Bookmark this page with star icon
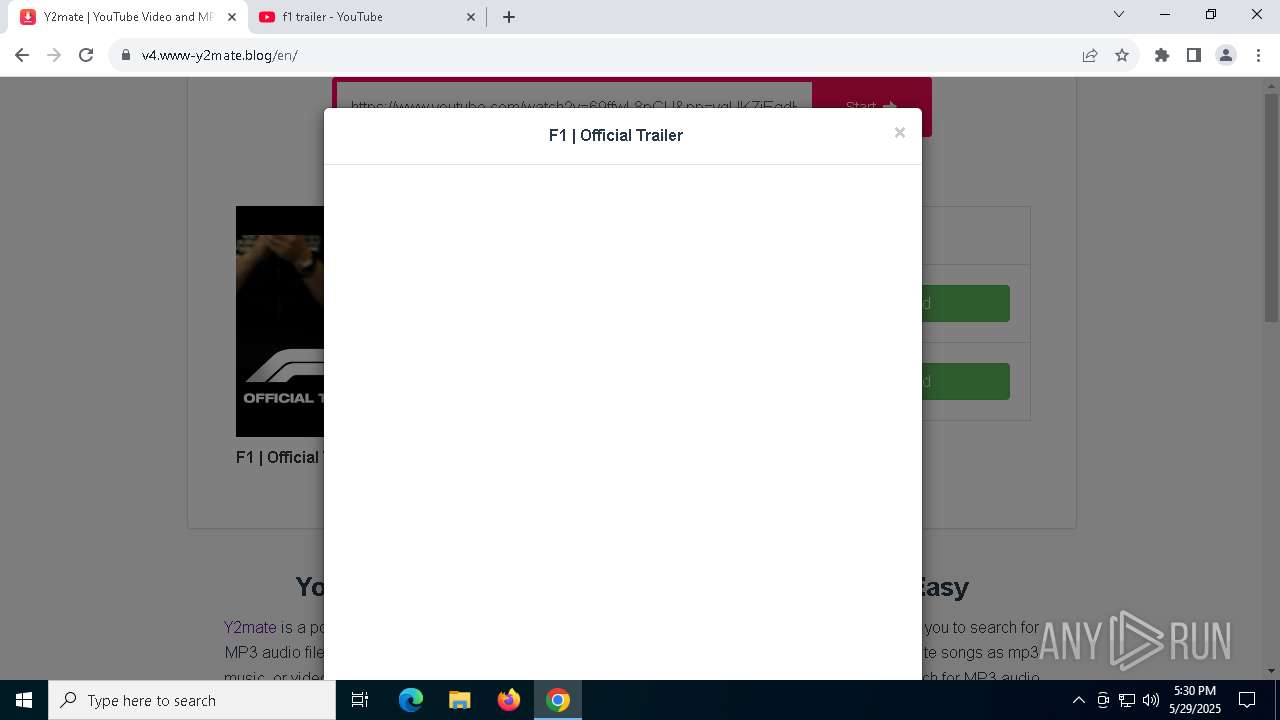 pyautogui.click(x=1122, y=55)
